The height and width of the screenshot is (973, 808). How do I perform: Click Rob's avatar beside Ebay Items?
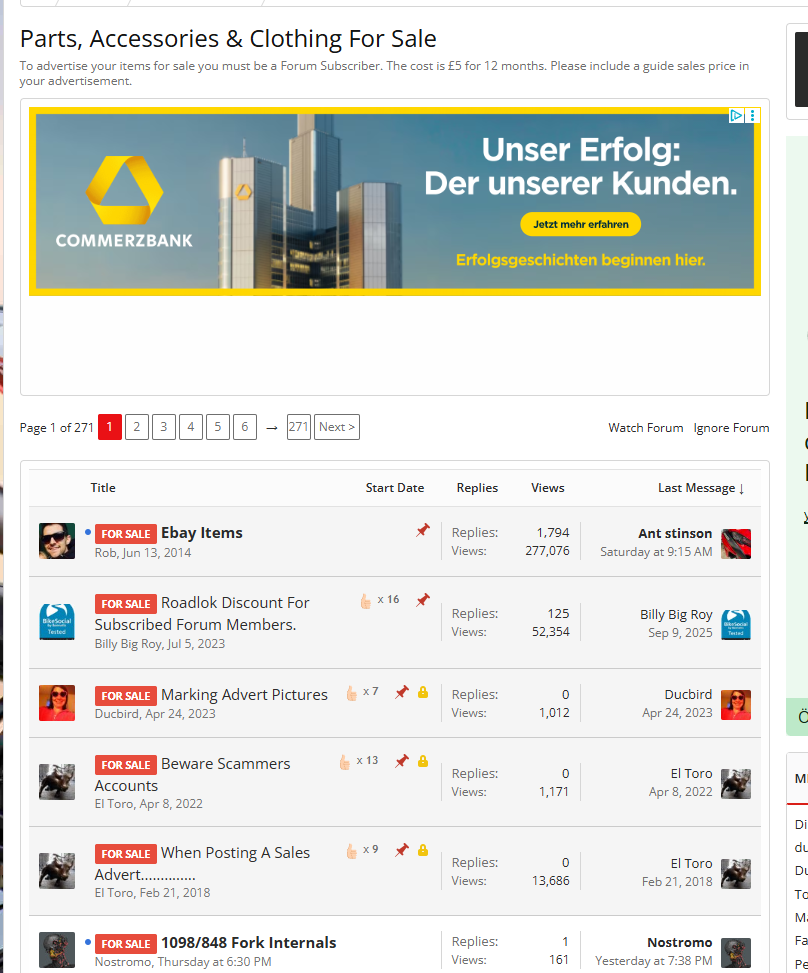tap(57, 541)
